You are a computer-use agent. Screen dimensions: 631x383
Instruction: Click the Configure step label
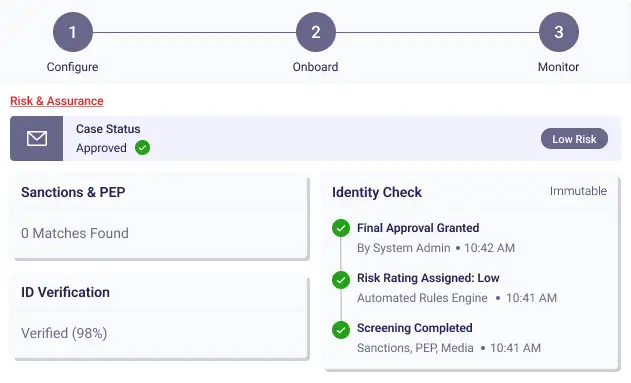72,67
